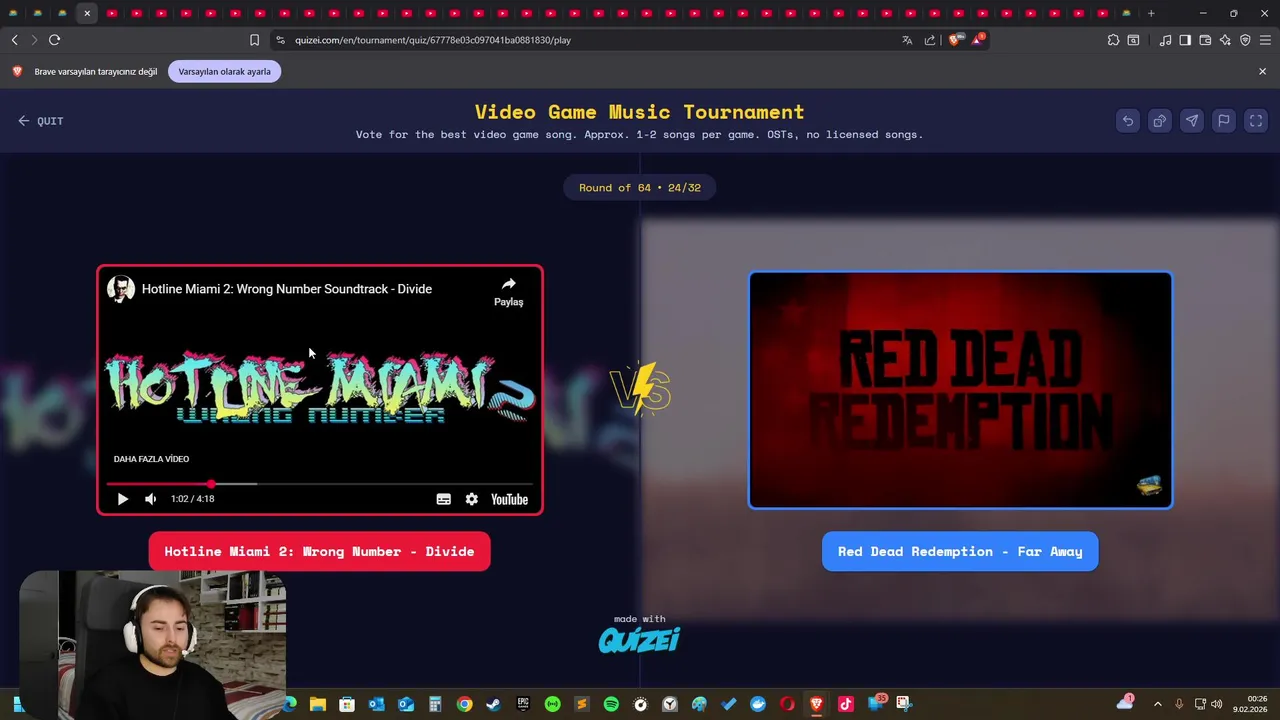This screenshot has width=1280, height=720.
Task: Open Leo AI sparkle icon
Action: 1225,40
